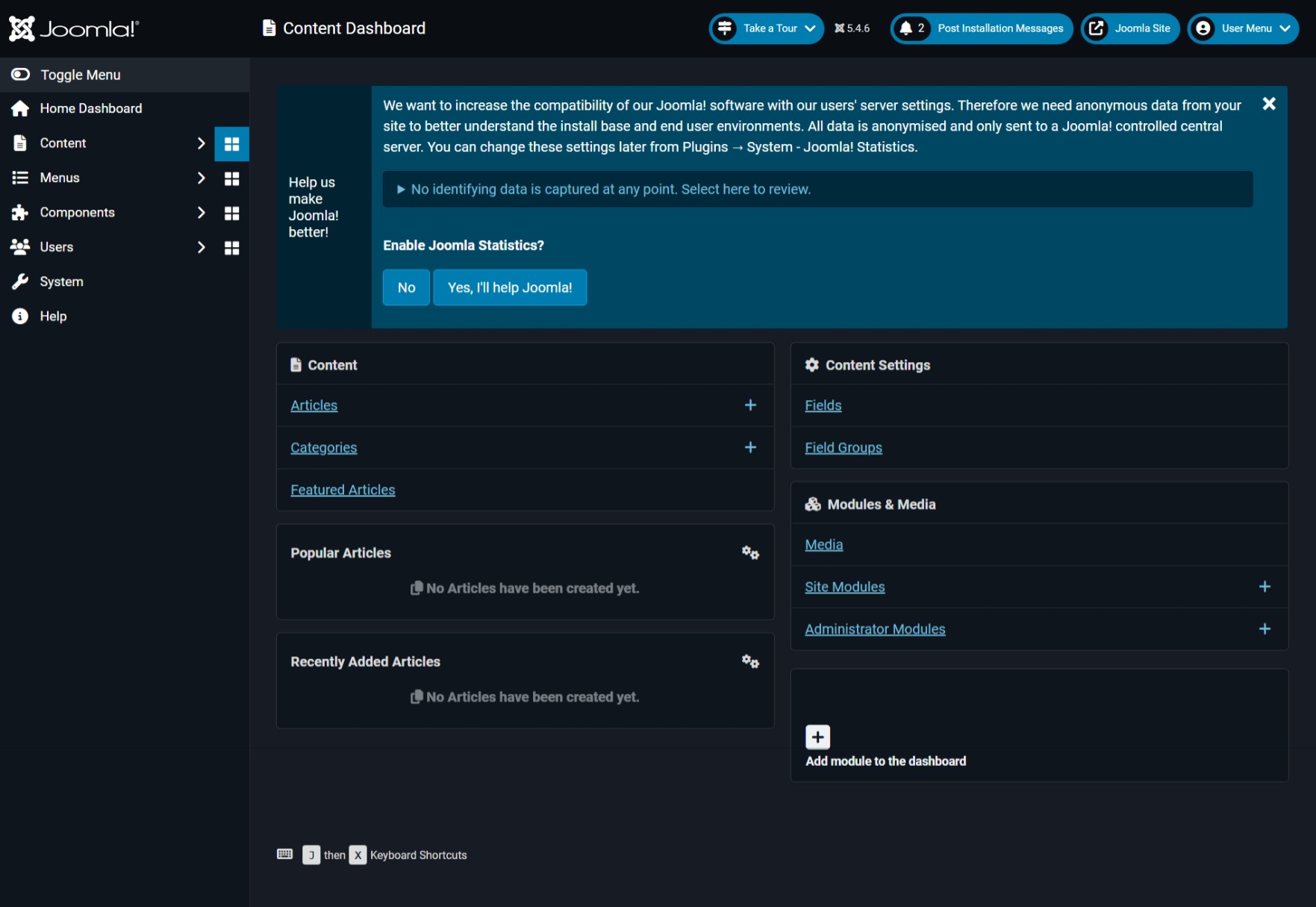Open the User Menu dropdown arrow
The height and width of the screenshot is (907, 1316).
click(x=1285, y=28)
